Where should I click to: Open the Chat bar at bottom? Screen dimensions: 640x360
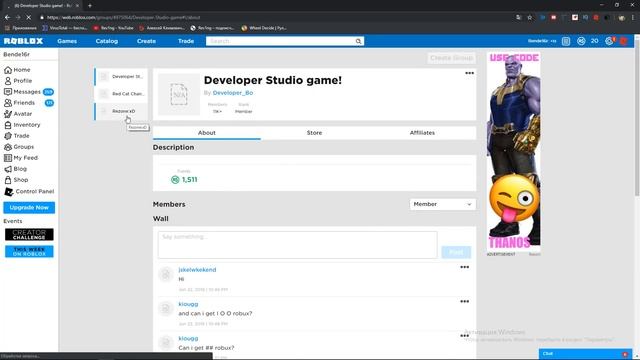click(x=584, y=354)
